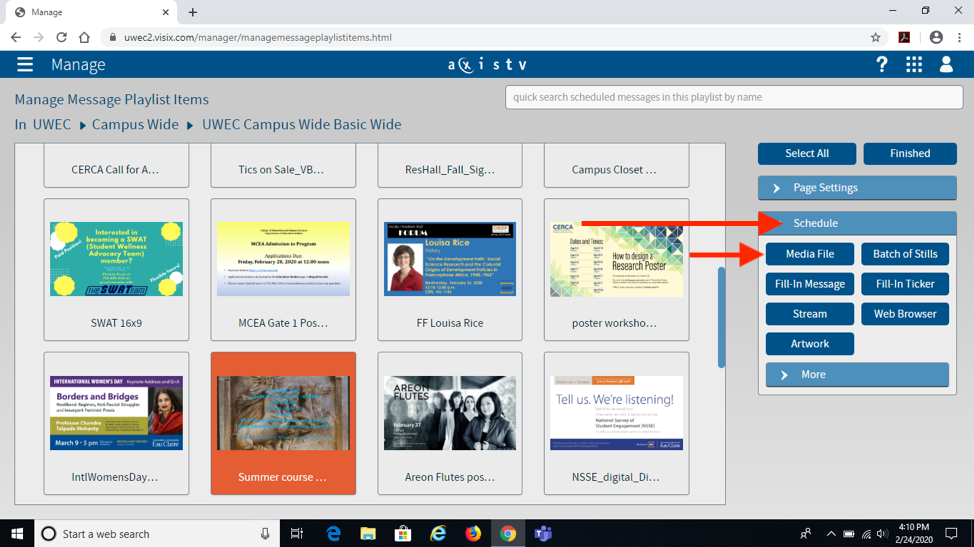Open the hamburger navigation menu
This screenshot has width=974, height=547.
(25, 65)
